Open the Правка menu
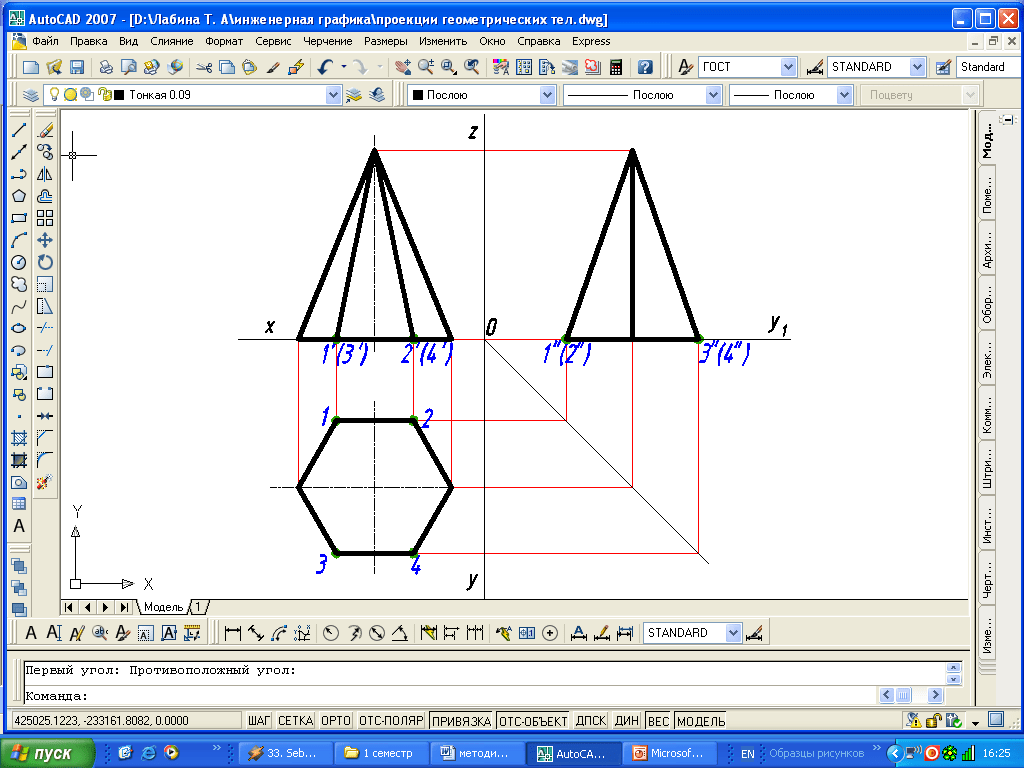Image resolution: width=1024 pixels, height=768 pixels. click(x=88, y=41)
